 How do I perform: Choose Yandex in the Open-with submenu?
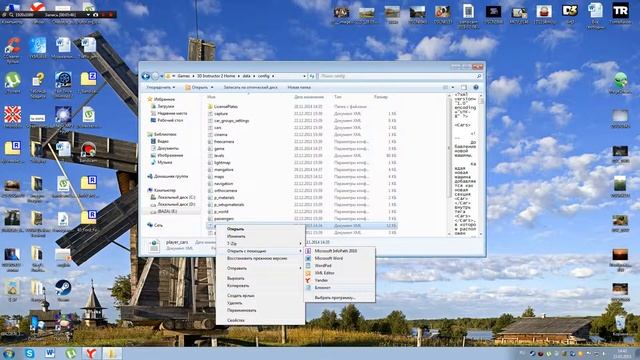click(x=321, y=280)
